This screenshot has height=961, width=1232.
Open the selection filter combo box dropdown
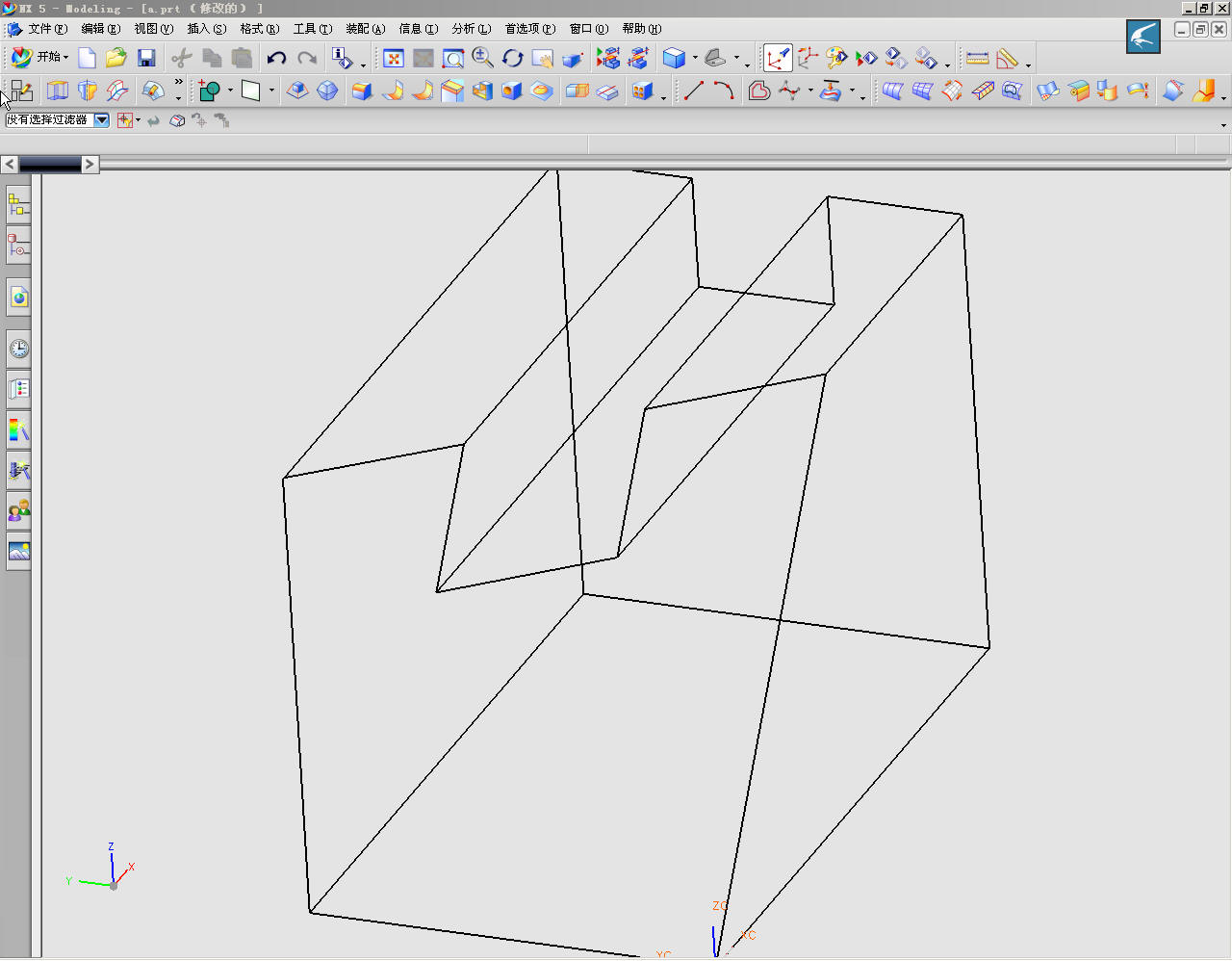click(101, 120)
